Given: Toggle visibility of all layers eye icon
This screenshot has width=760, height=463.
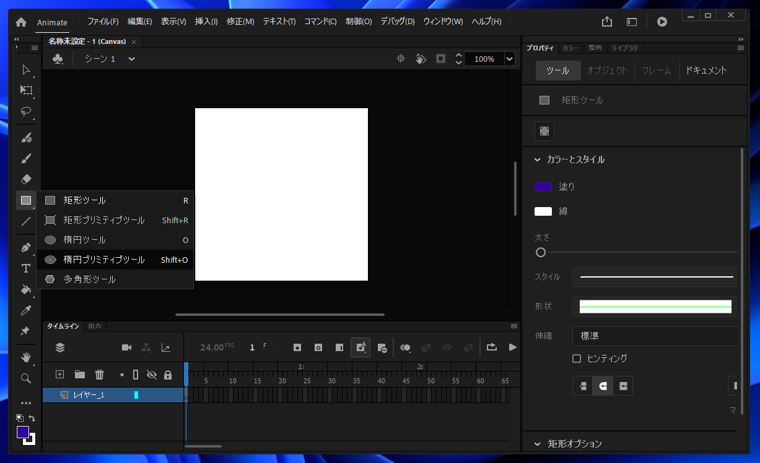Looking at the screenshot, I should 152,375.
